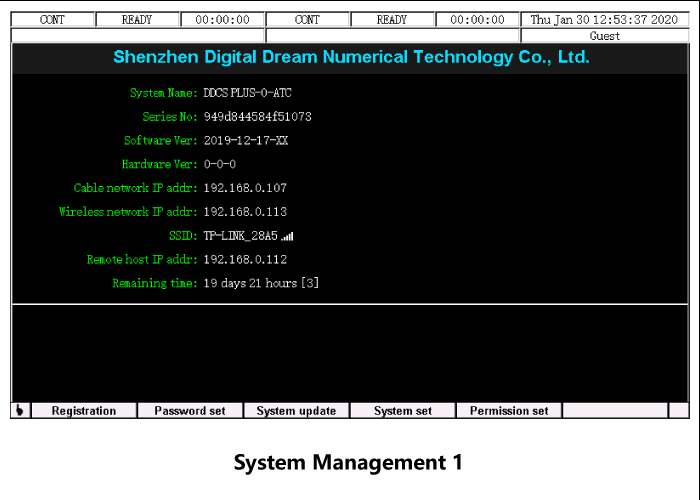Click the Series No label
The width and height of the screenshot is (700, 500).
tap(170, 117)
